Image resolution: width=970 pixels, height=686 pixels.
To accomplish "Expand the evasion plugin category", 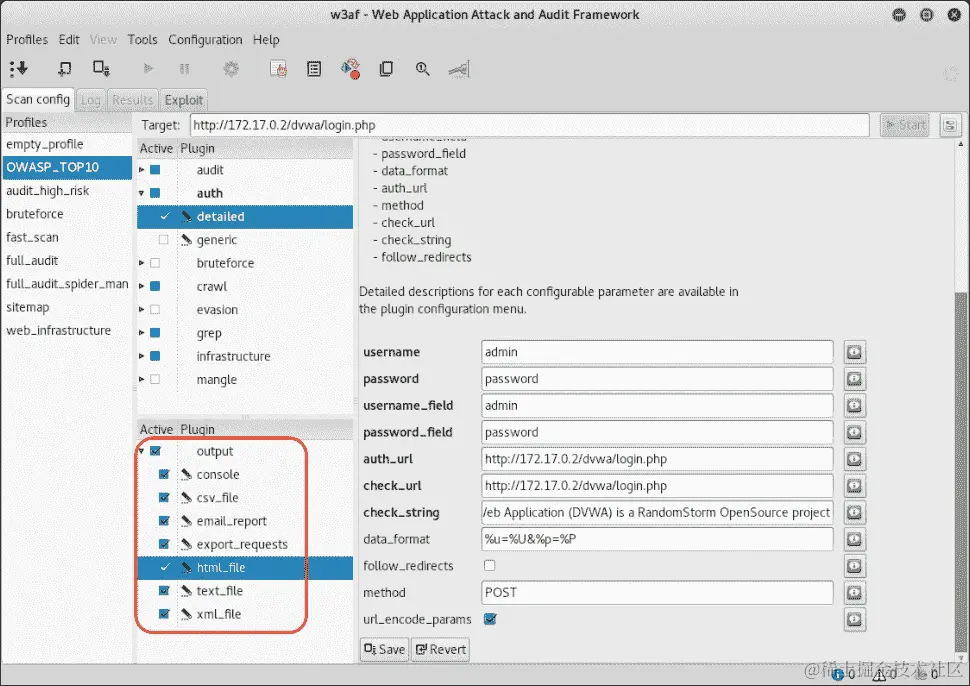I will (142, 309).
